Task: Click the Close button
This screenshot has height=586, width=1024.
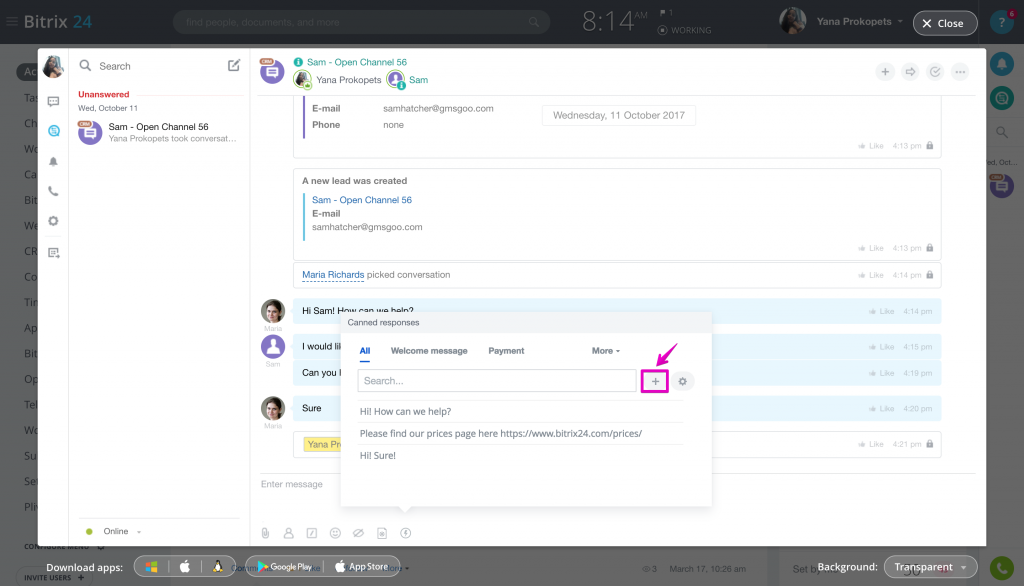Action: pos(945,23)
